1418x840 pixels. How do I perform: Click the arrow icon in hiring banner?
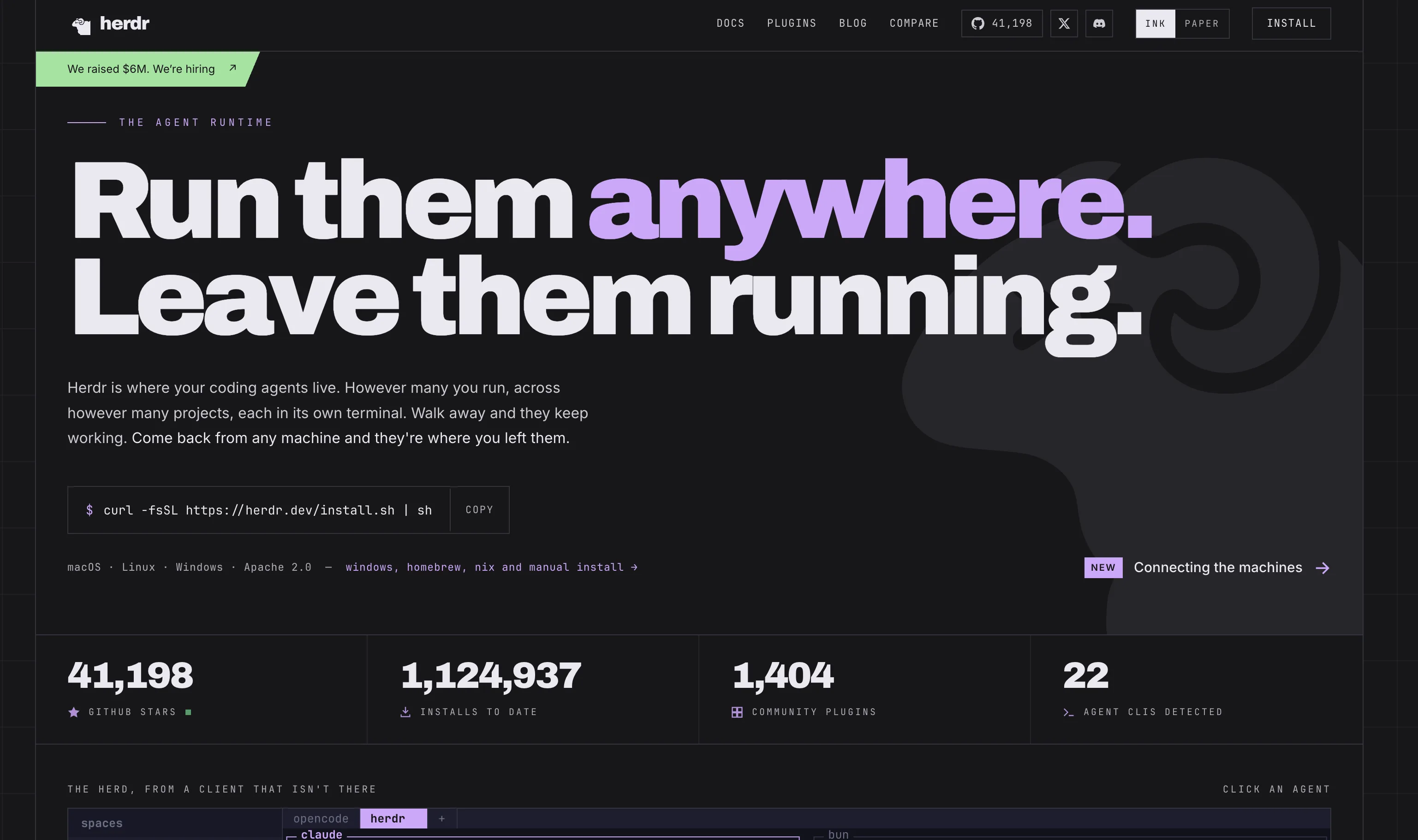coord(232,68)
